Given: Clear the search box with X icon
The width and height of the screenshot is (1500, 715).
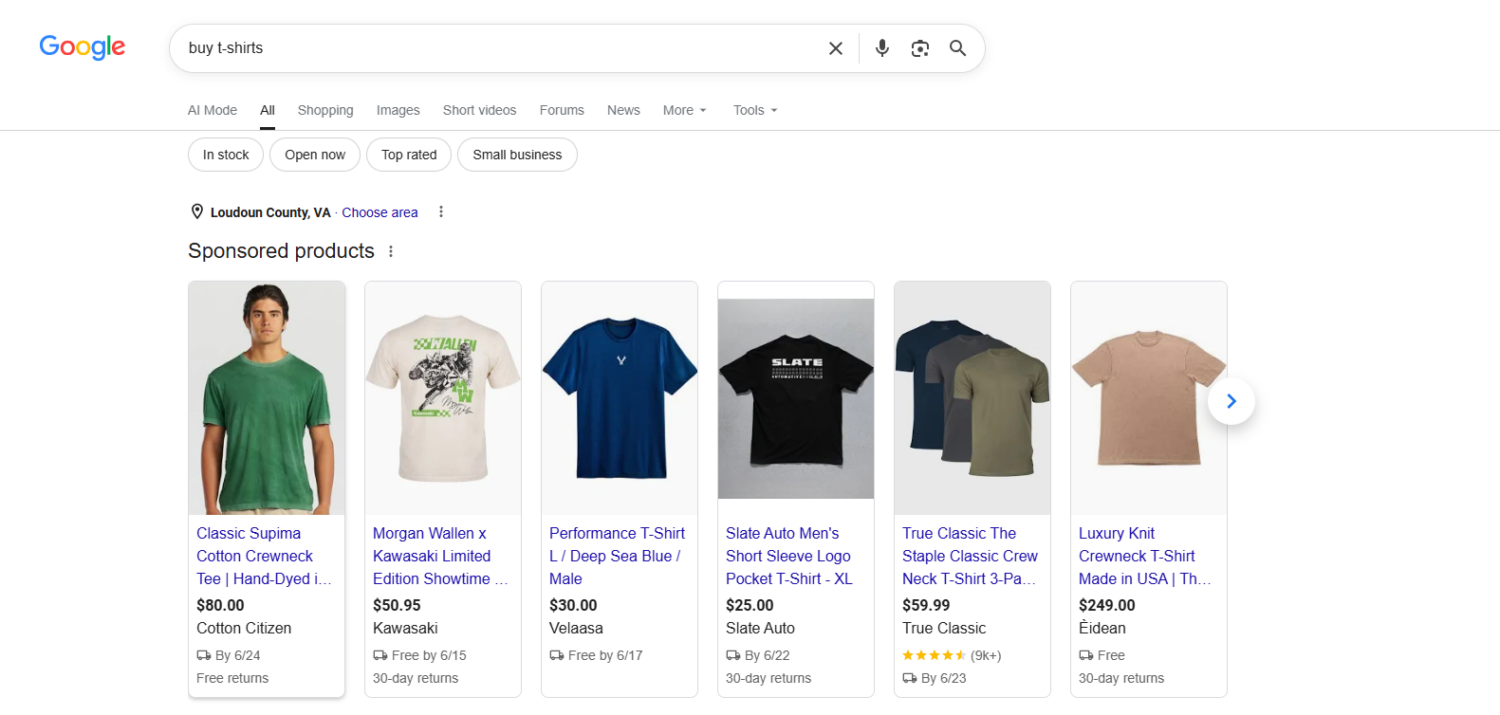Looking at the screenshot, I should [836, 48].
